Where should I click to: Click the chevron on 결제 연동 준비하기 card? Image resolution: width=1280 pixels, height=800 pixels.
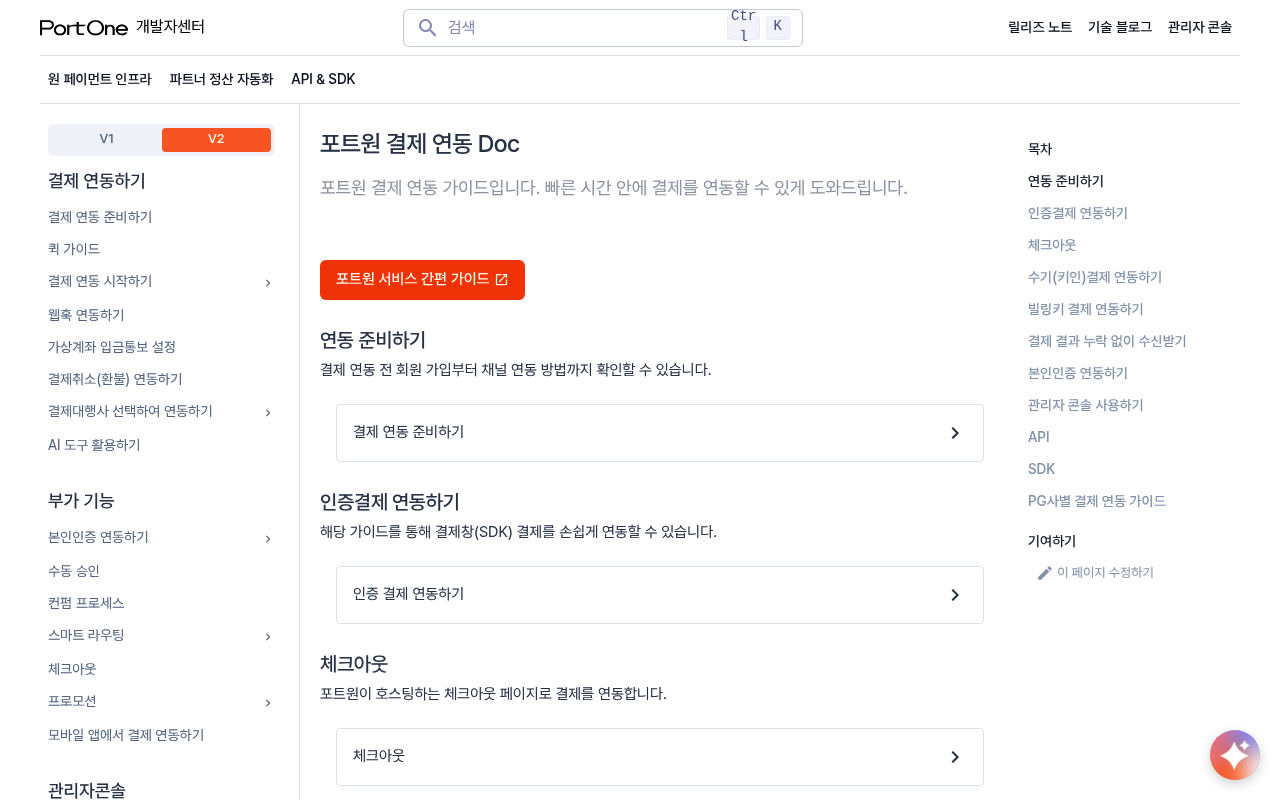pos(955,433)
